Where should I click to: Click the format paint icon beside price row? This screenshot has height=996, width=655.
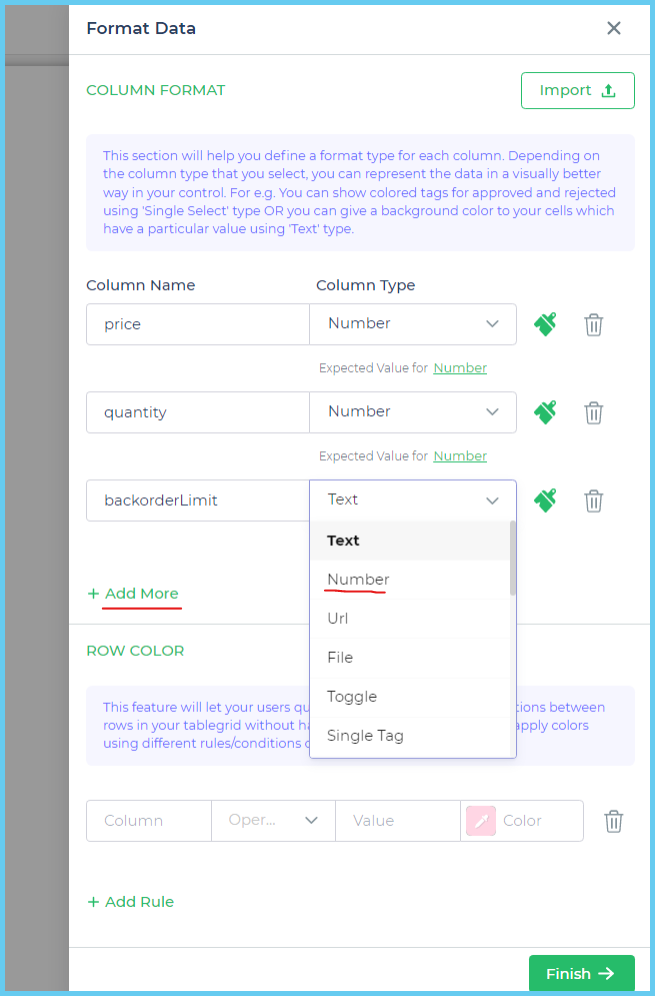click(544, 324)
